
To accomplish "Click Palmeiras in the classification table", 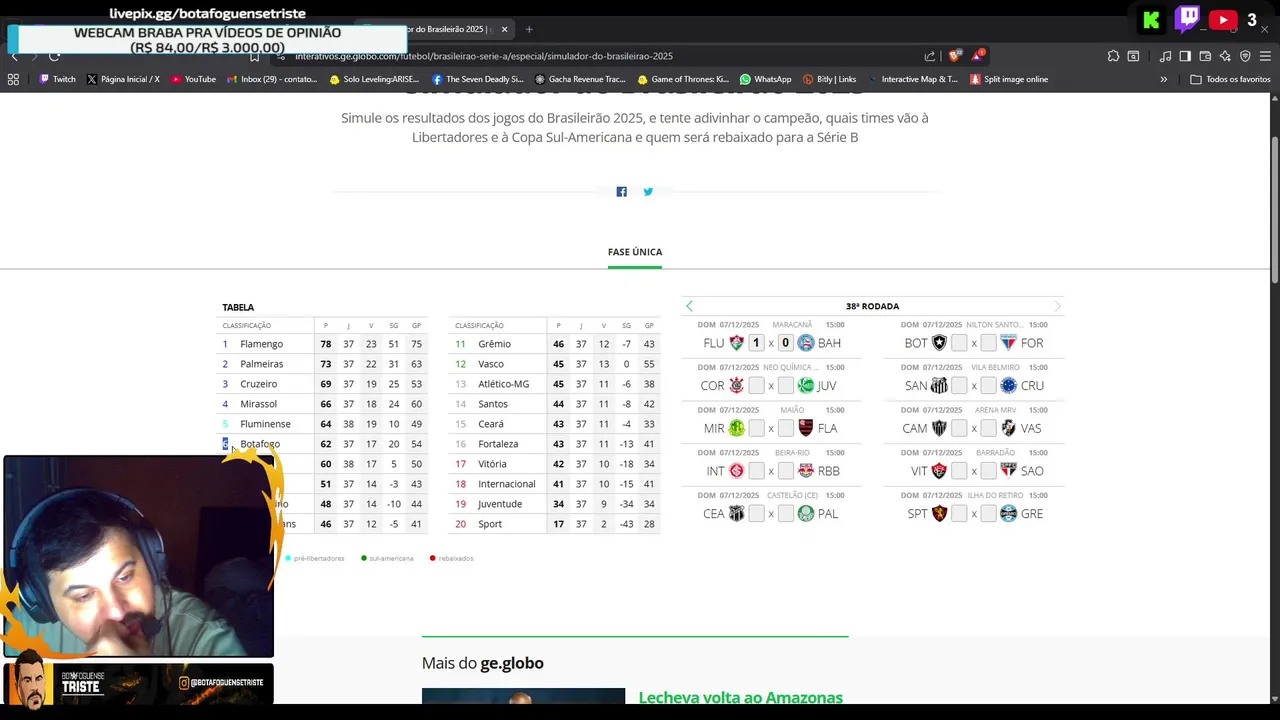I will click(x=262, y=364).
